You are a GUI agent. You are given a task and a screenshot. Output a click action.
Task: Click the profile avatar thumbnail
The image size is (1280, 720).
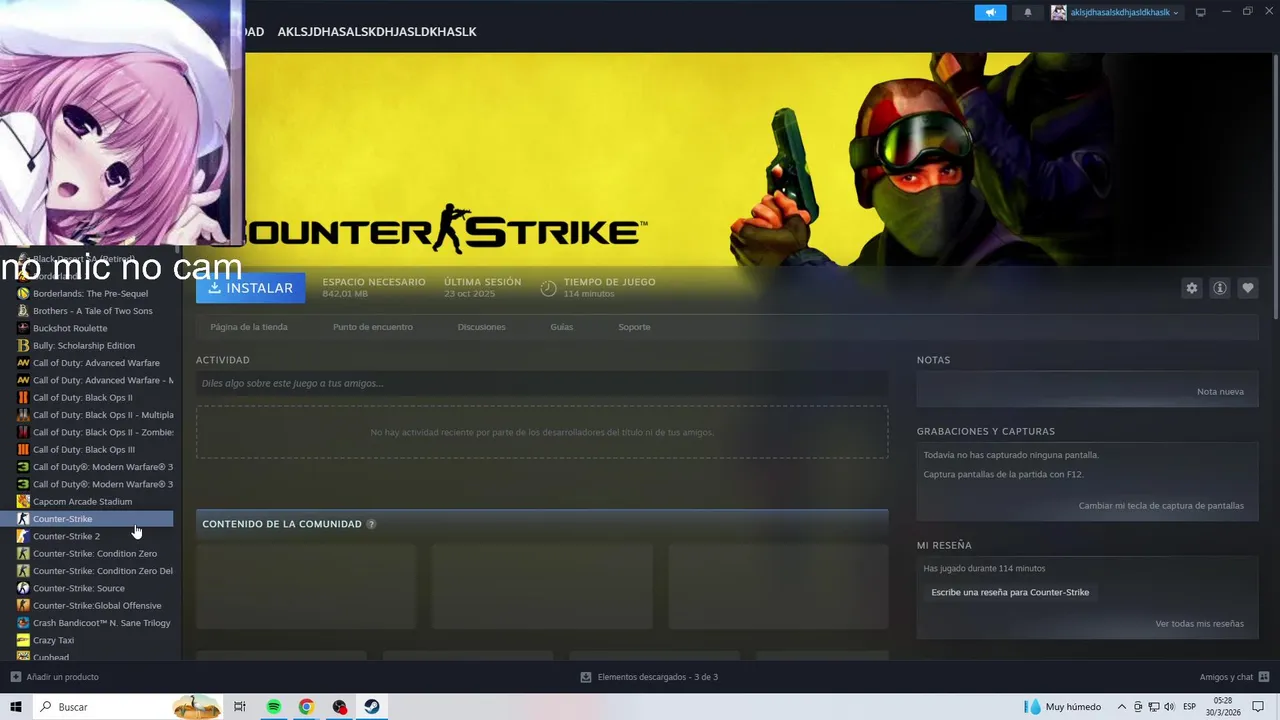(1058, 13)
